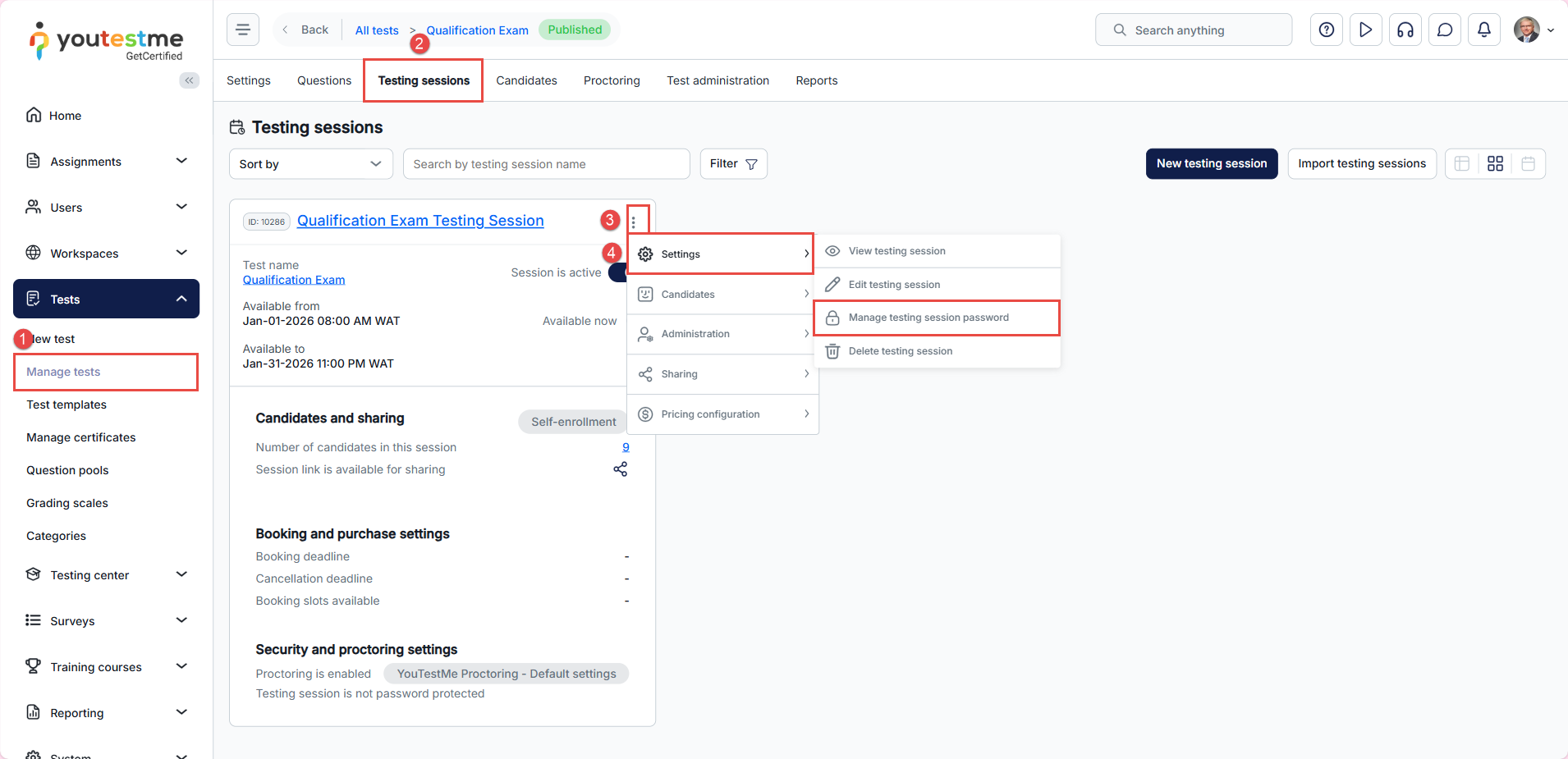Open the chat message icon

click(1444, 30)
